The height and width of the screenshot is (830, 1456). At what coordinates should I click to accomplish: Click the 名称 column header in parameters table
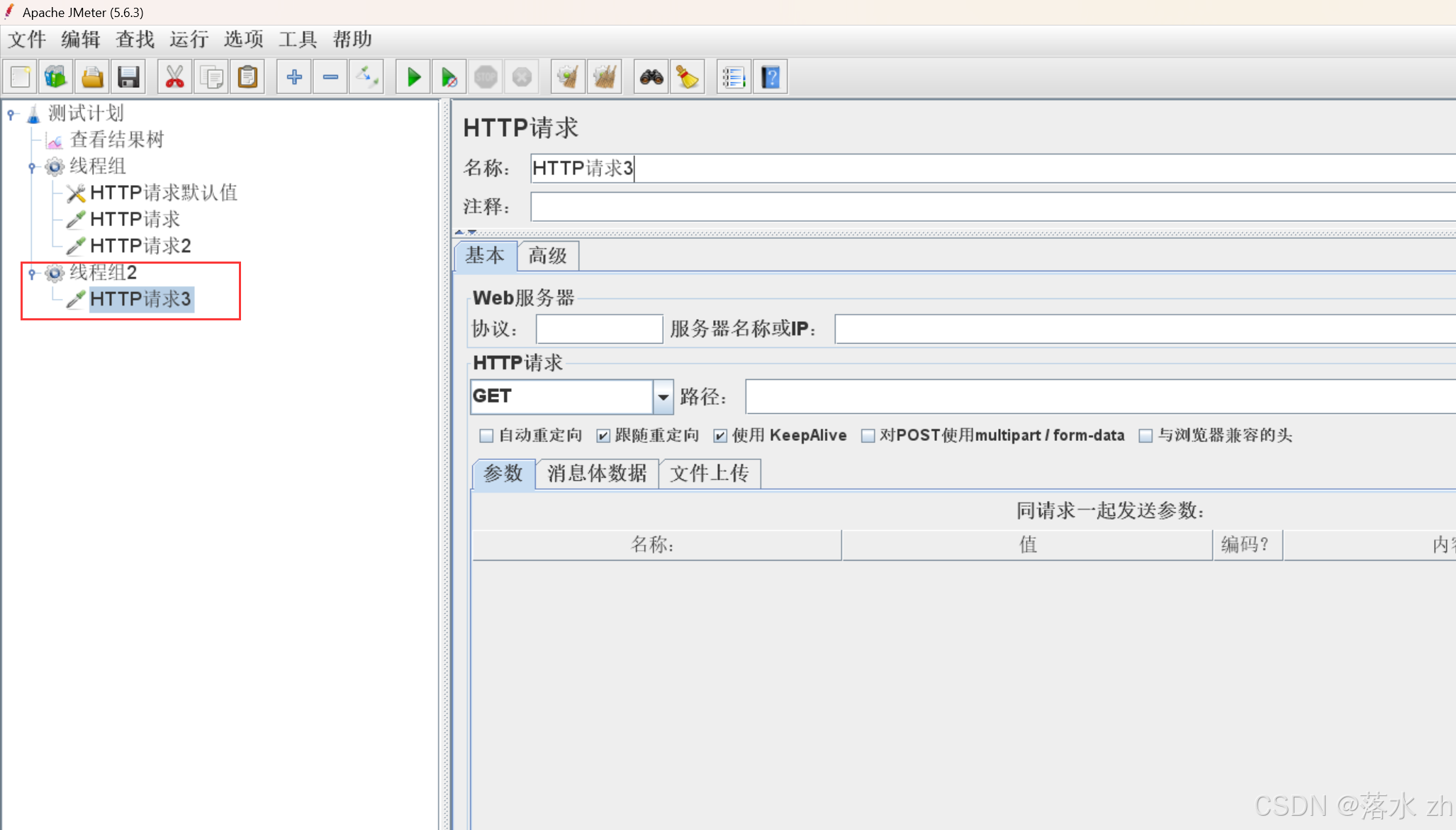pos(656,545)
